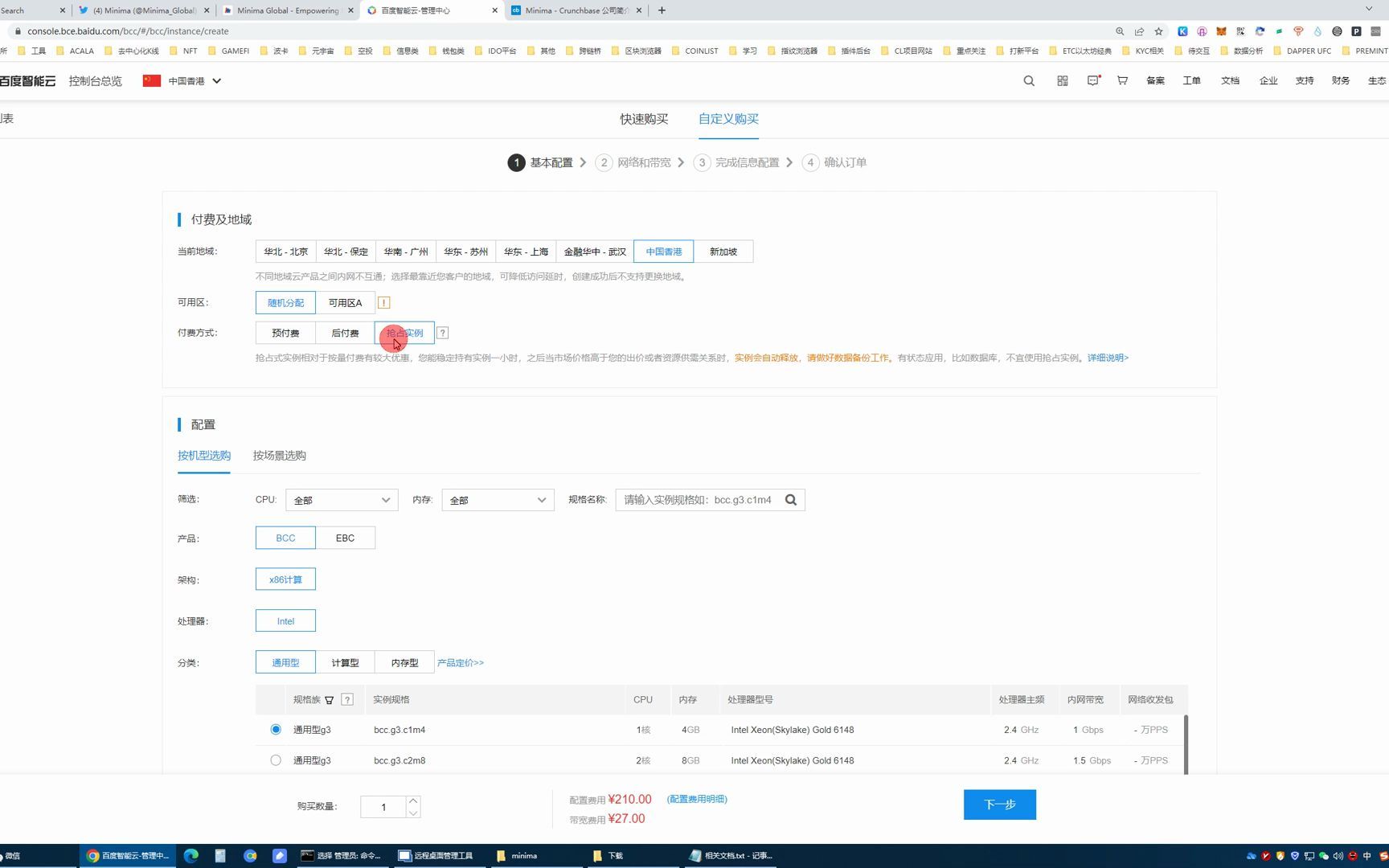
Task: Open the COINLIST bookmark folder
Action: pos(694,51)
